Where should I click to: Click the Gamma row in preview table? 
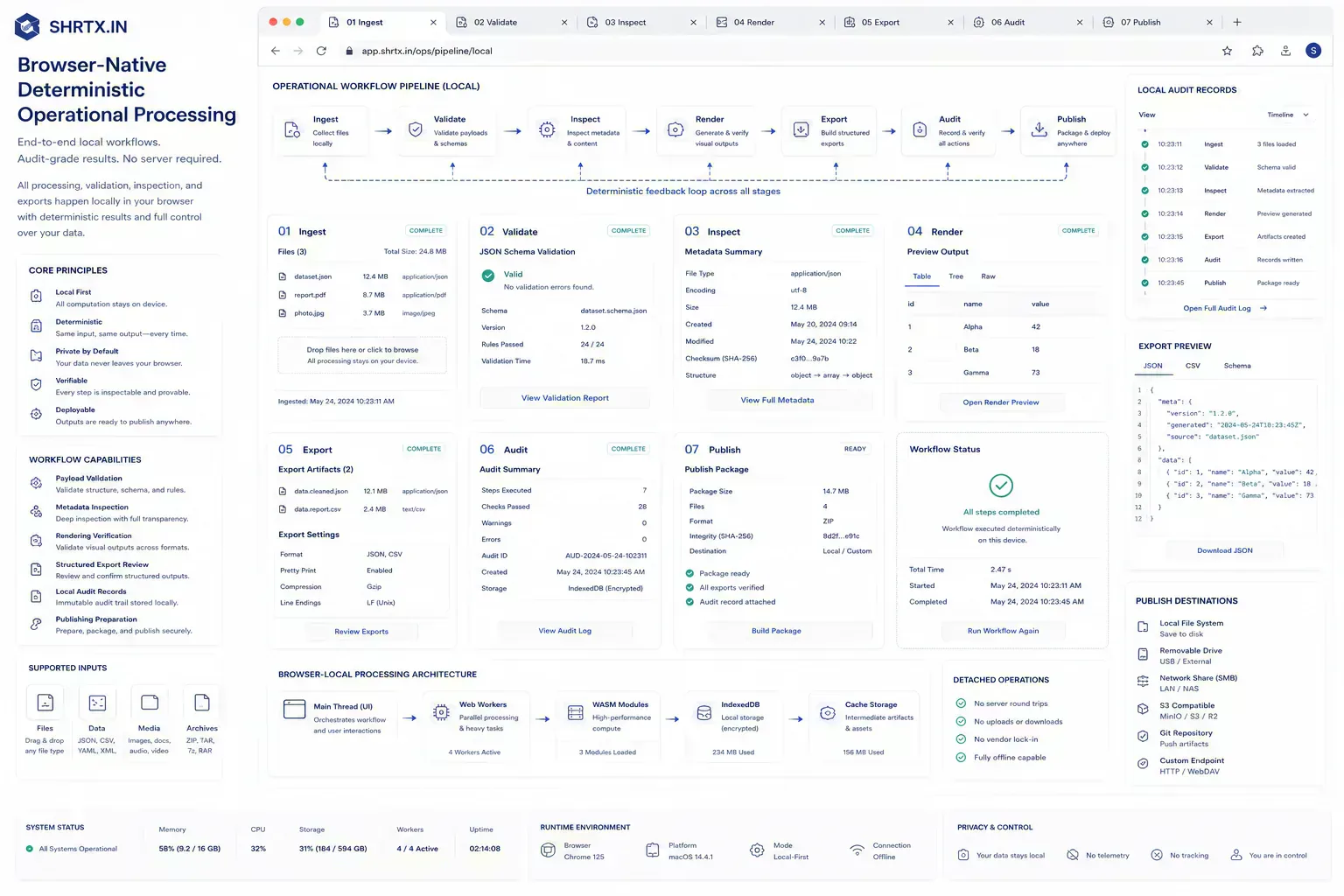[x=1000, y=373]
